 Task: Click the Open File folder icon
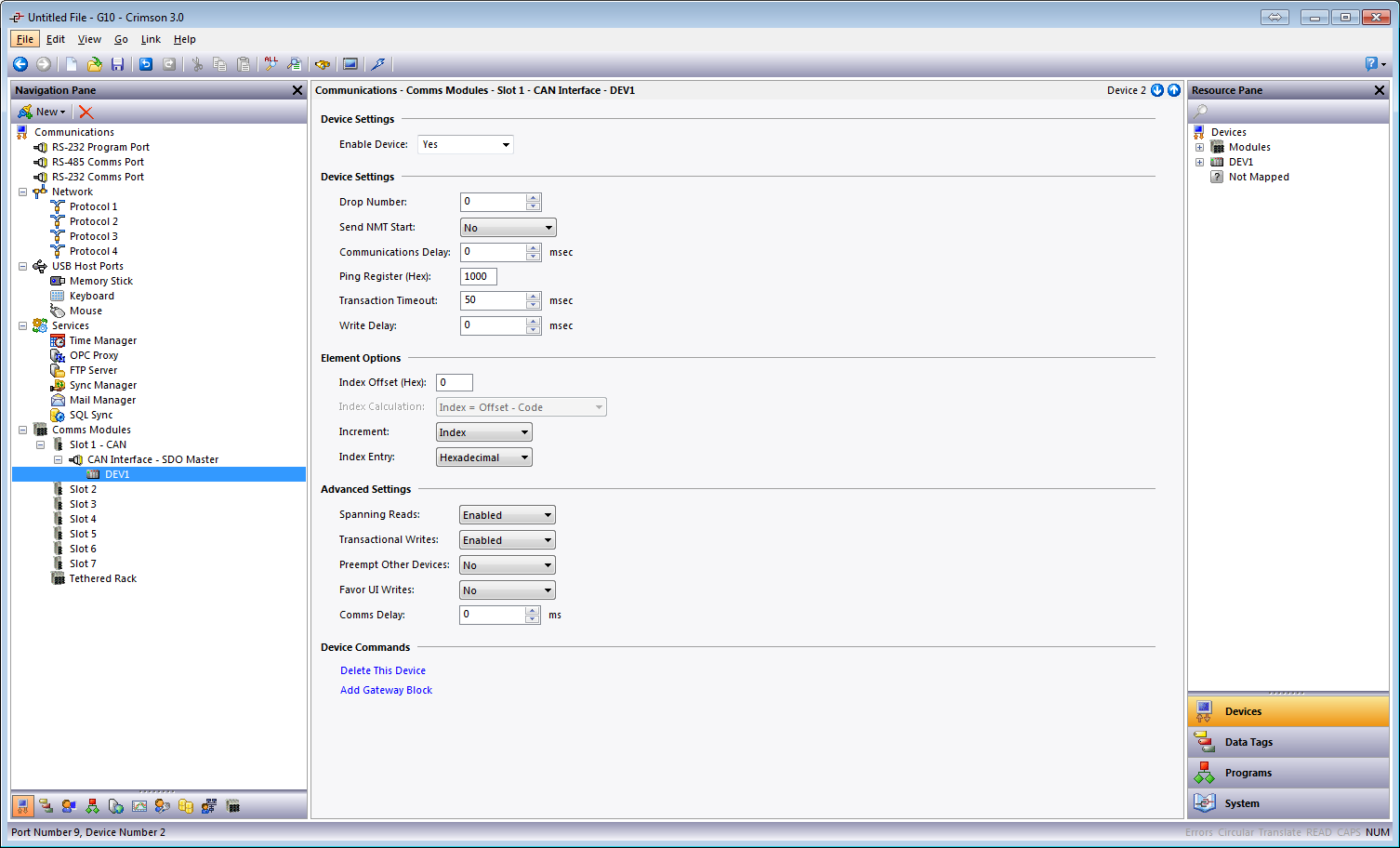(x=94, y=64)
